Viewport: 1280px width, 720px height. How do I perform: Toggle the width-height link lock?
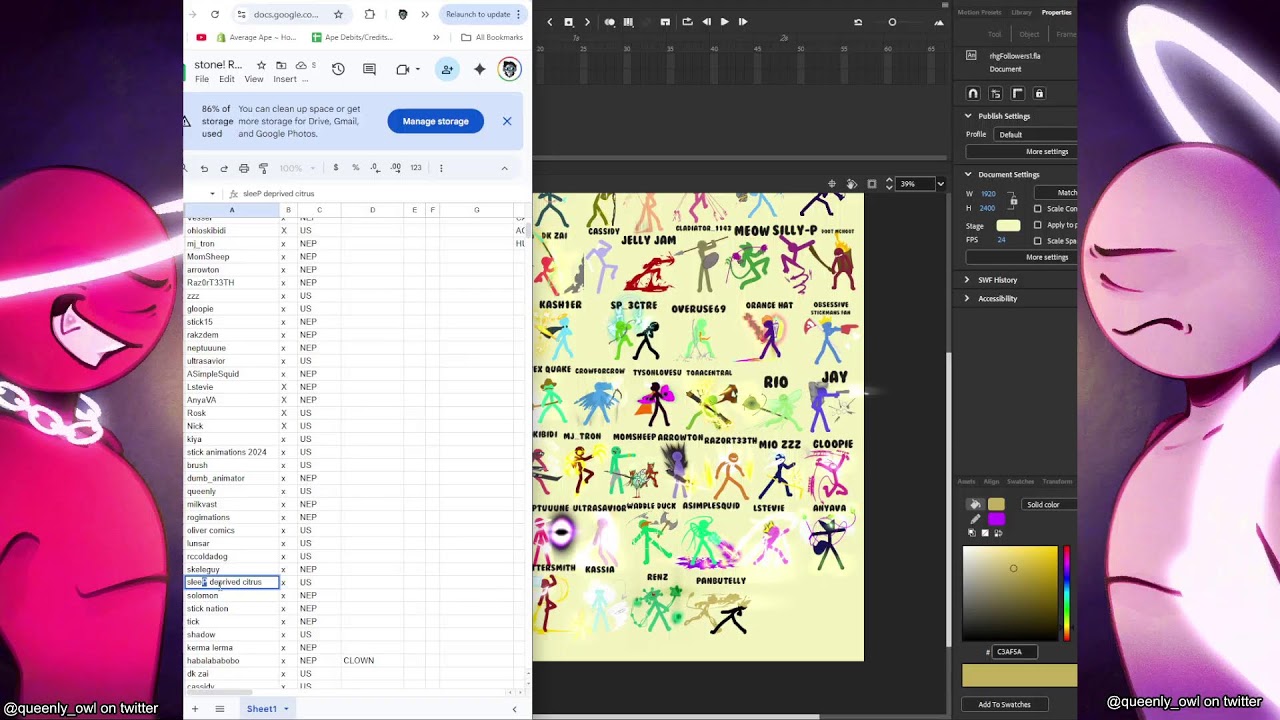(1012, 200)
